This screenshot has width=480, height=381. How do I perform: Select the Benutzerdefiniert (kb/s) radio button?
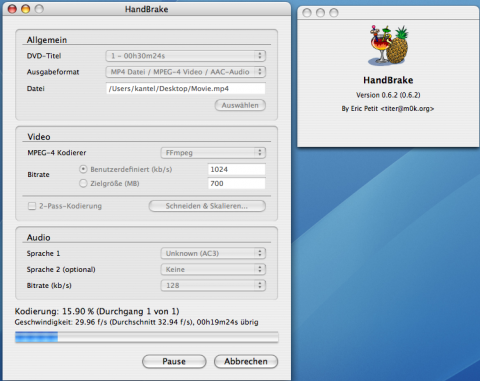[83, 169]
